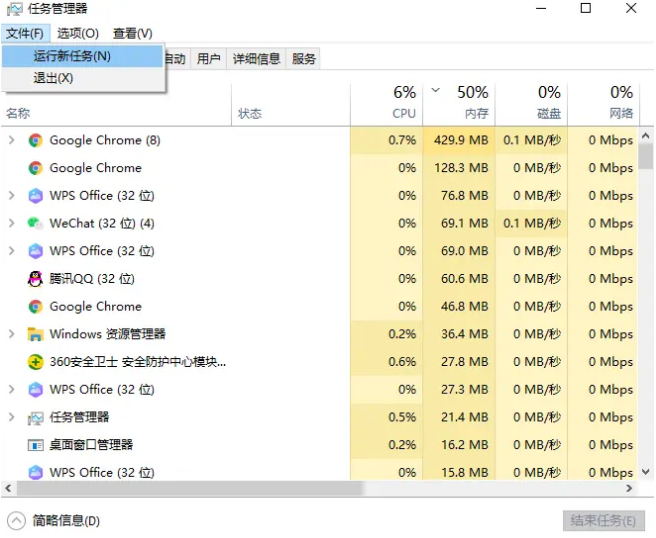The image size is (656, 538).
Task: Select the WeChat process icon
Action: pos(35,224)
